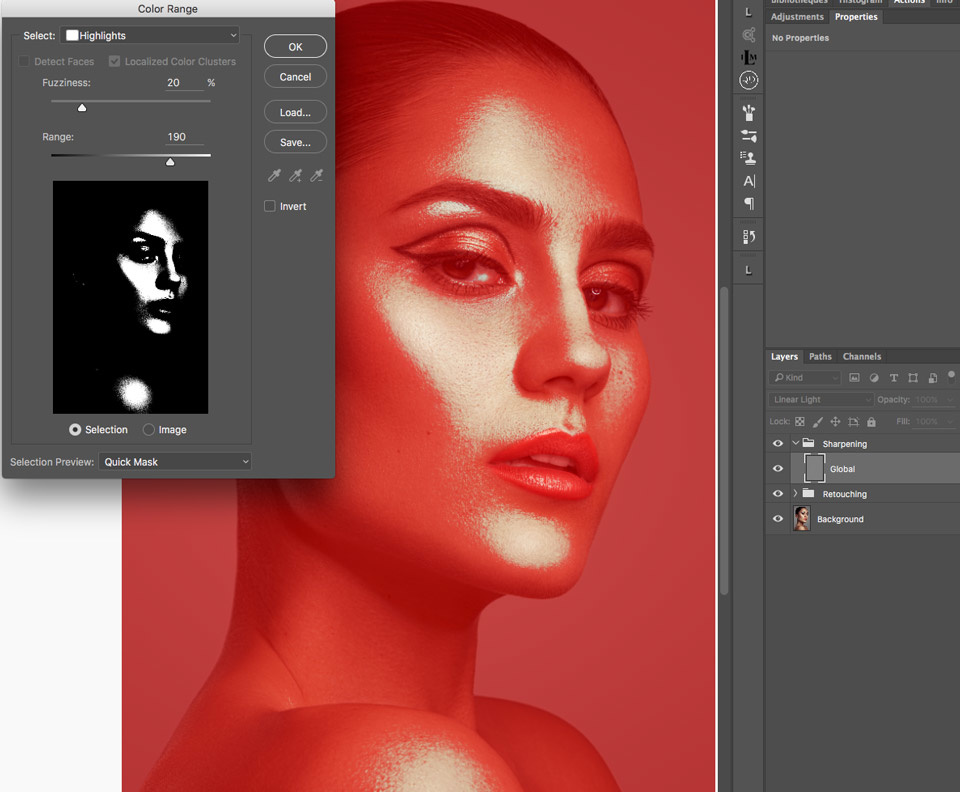
Task: Switch to the Channels tab
Action: point(861,356)
